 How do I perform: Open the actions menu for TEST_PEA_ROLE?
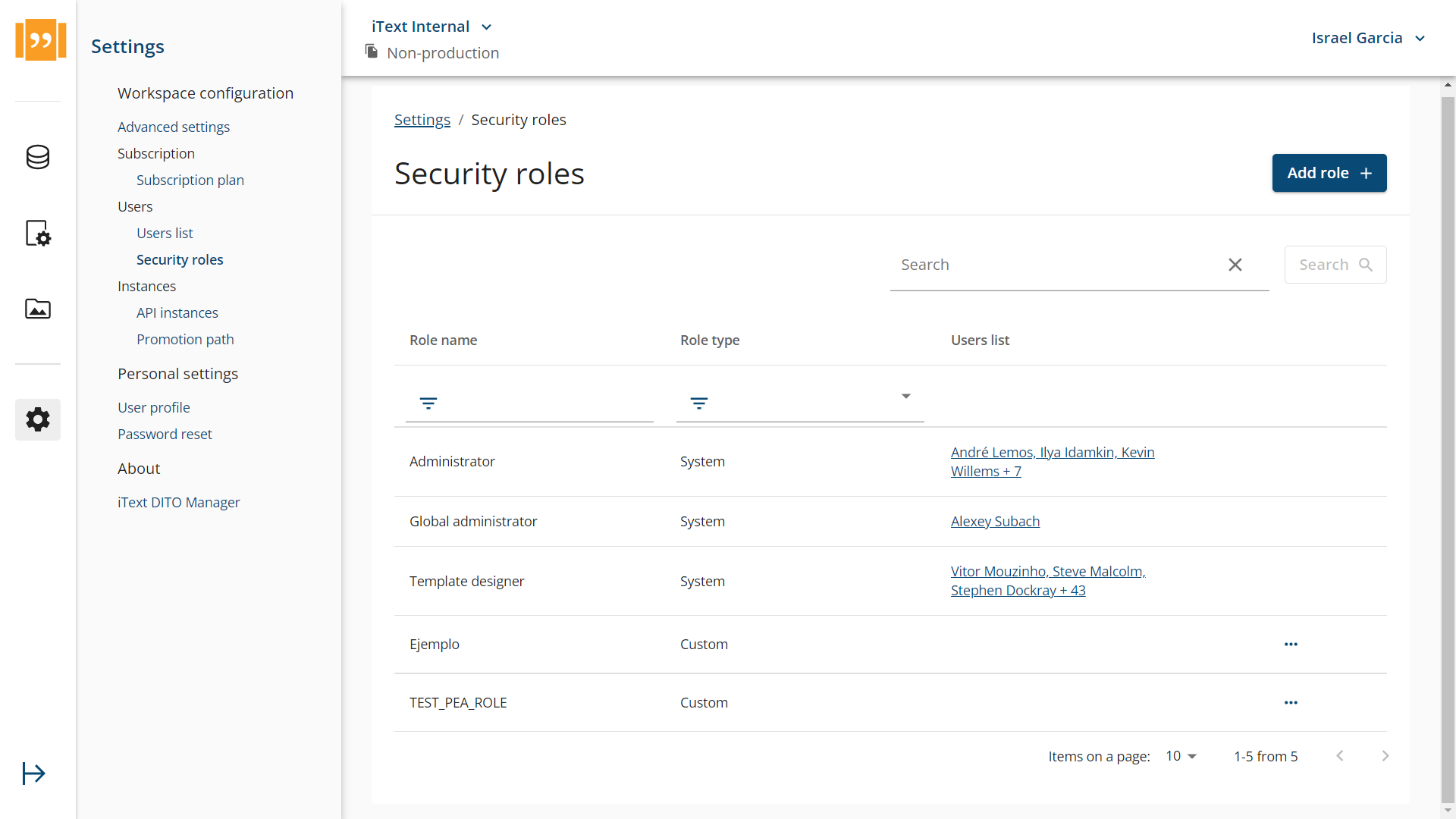1290,702
